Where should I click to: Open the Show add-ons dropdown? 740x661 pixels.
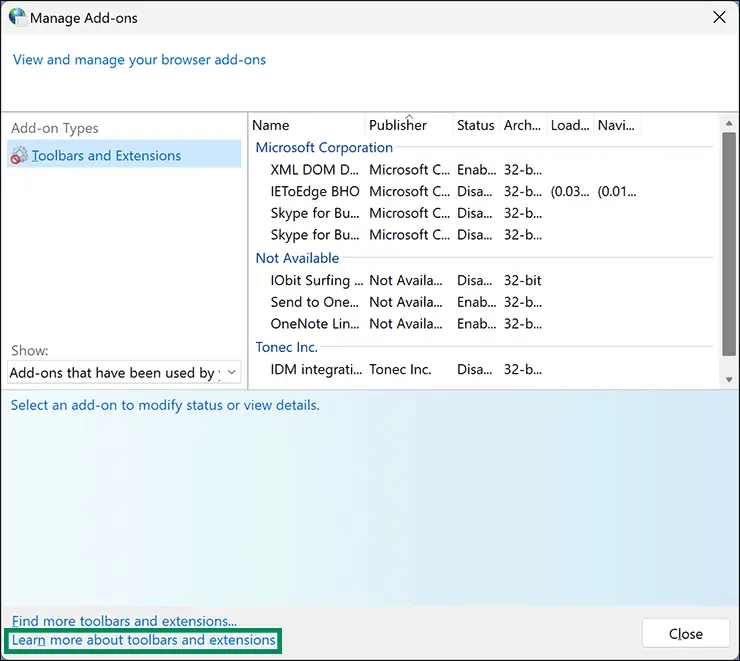click(x=124, y=372)
